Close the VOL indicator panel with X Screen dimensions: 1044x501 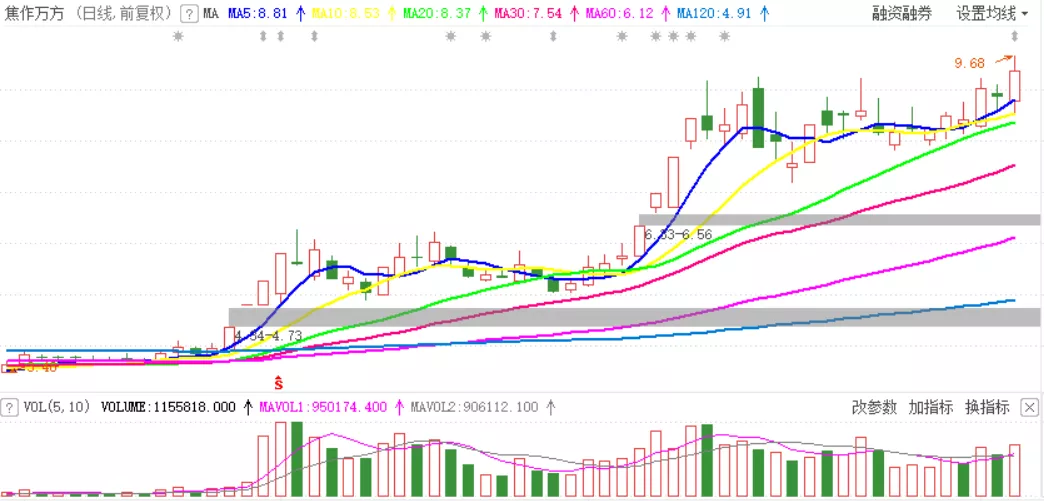coord(1029,407)
